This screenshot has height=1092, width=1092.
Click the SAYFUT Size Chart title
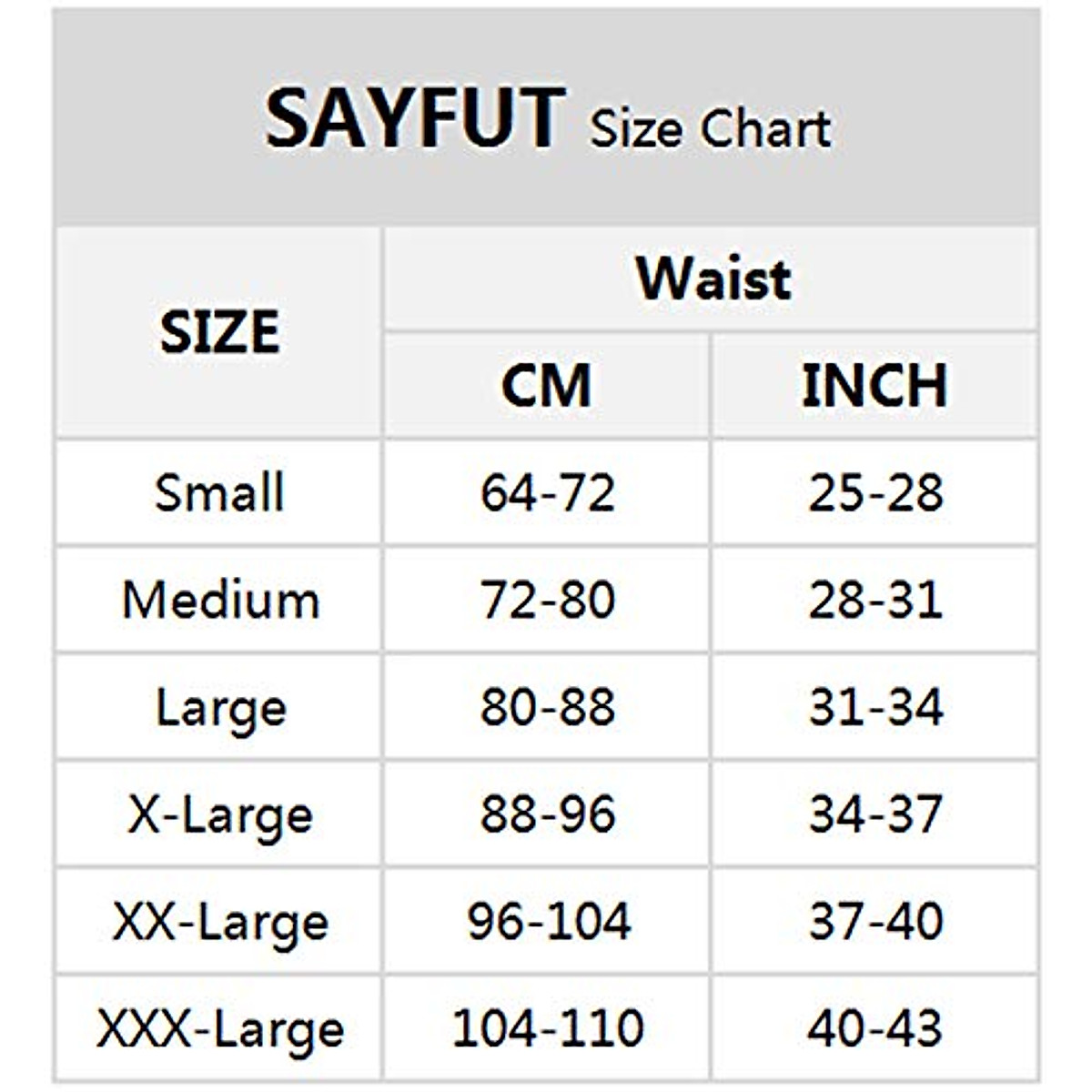click(547, 121)
